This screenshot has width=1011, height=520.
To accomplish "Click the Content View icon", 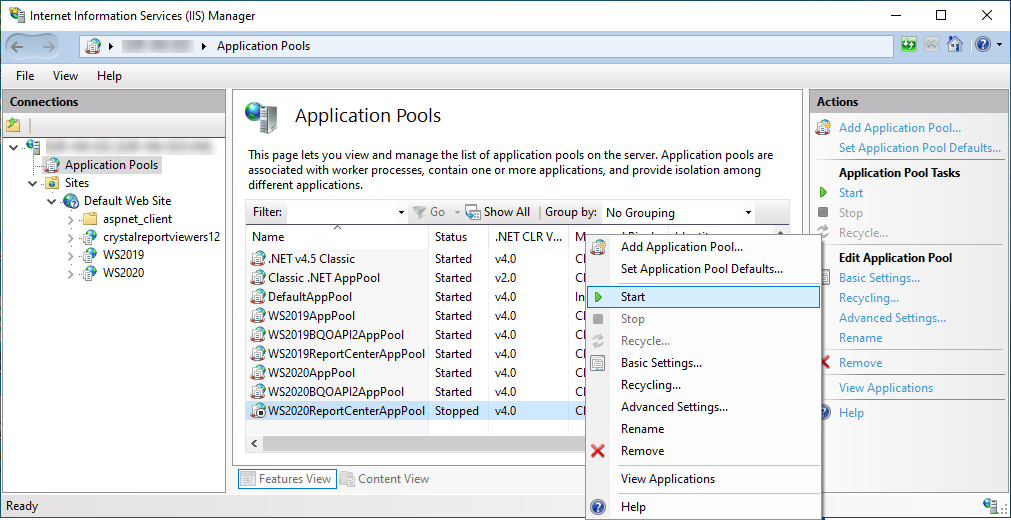I will (348, 479).
